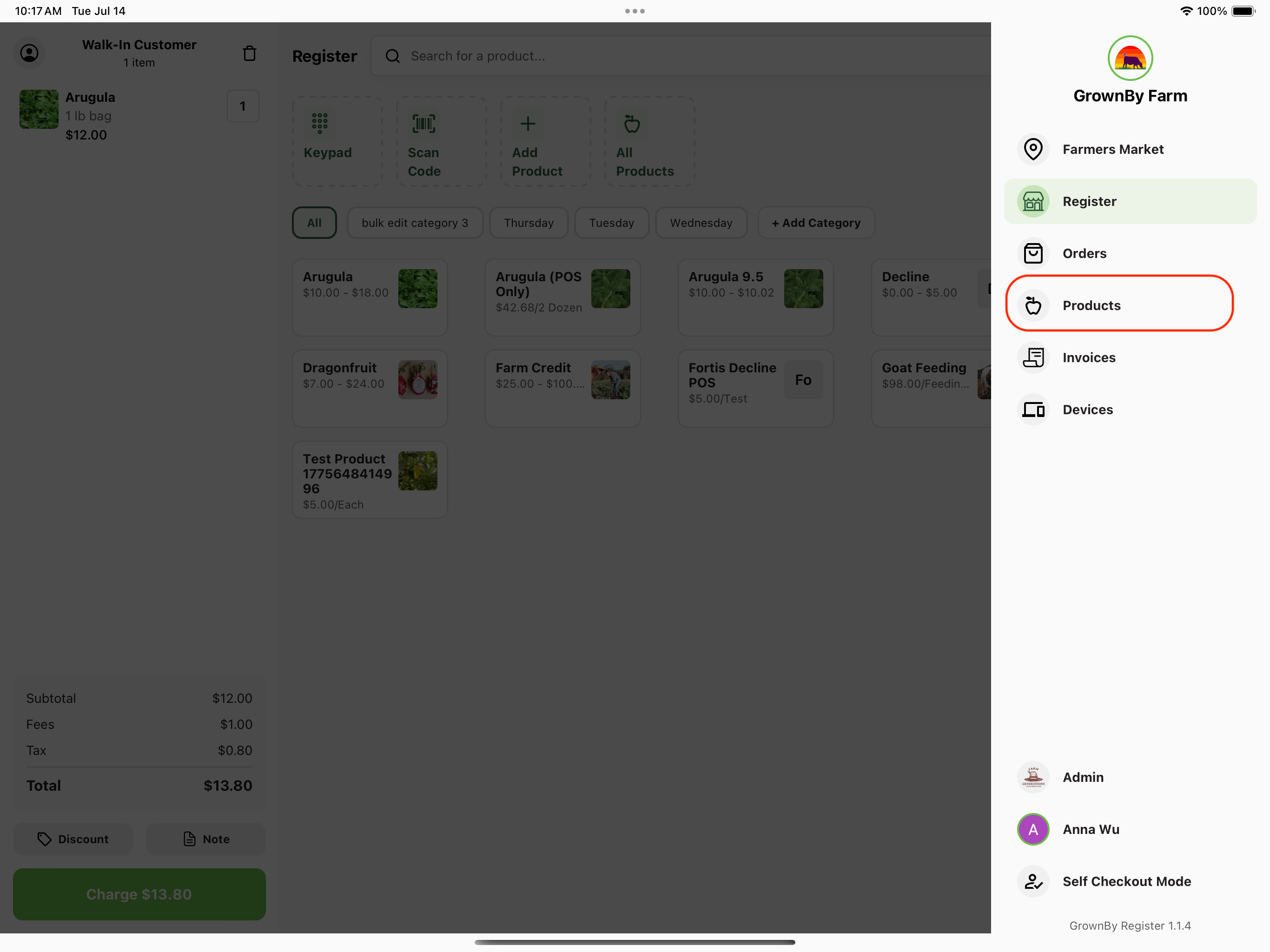Open Test Product 1775648414996 card
This screenshot has height=952, width=1270.
(x=370, y=480)
